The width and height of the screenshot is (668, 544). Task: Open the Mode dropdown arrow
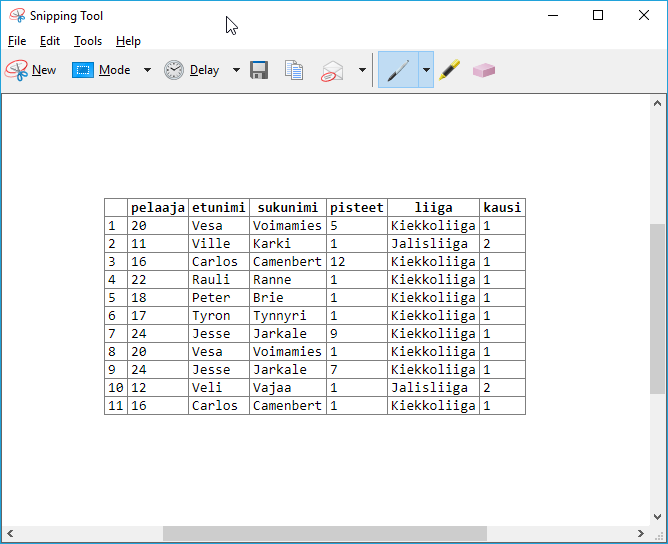(x=147, y=70)
